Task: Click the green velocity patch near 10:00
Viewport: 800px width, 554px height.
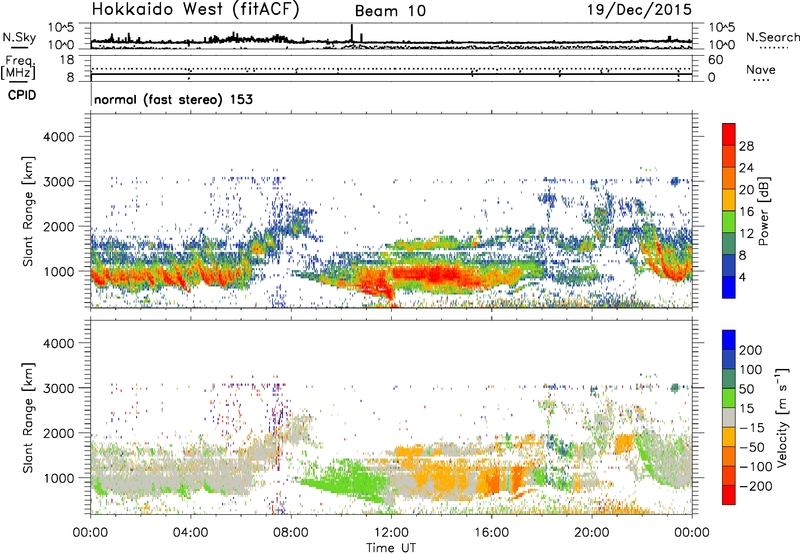Action: 347,480
